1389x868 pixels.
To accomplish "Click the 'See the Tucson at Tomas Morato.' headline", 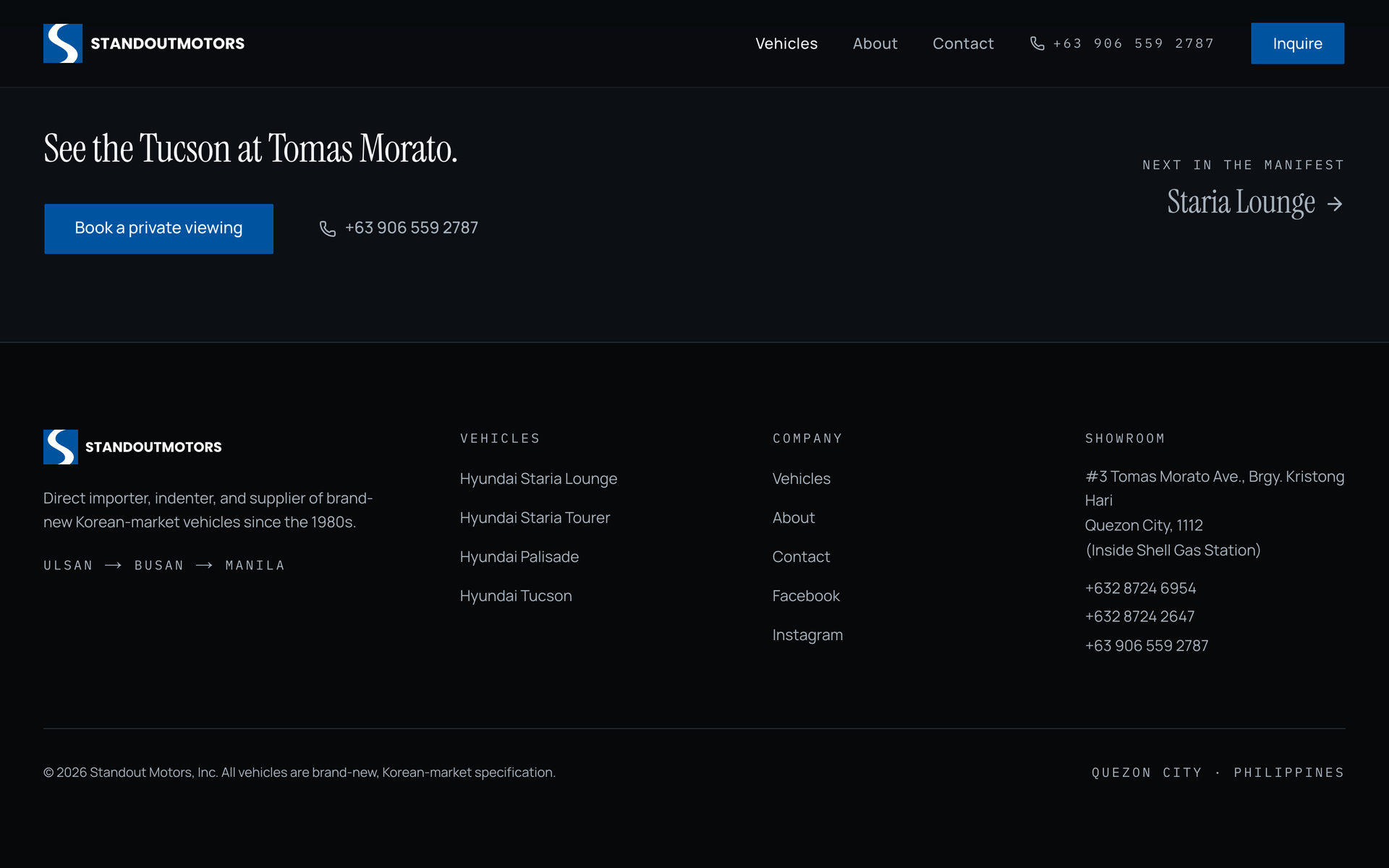I will click(x=250, y=148).
